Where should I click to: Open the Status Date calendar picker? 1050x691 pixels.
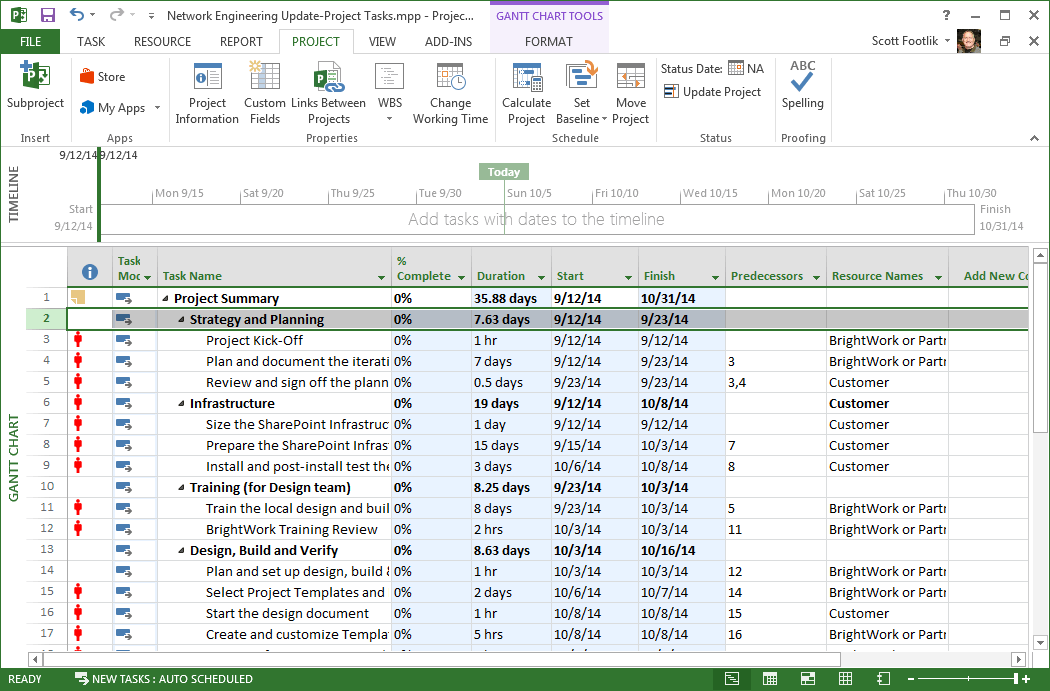[736, 68]
